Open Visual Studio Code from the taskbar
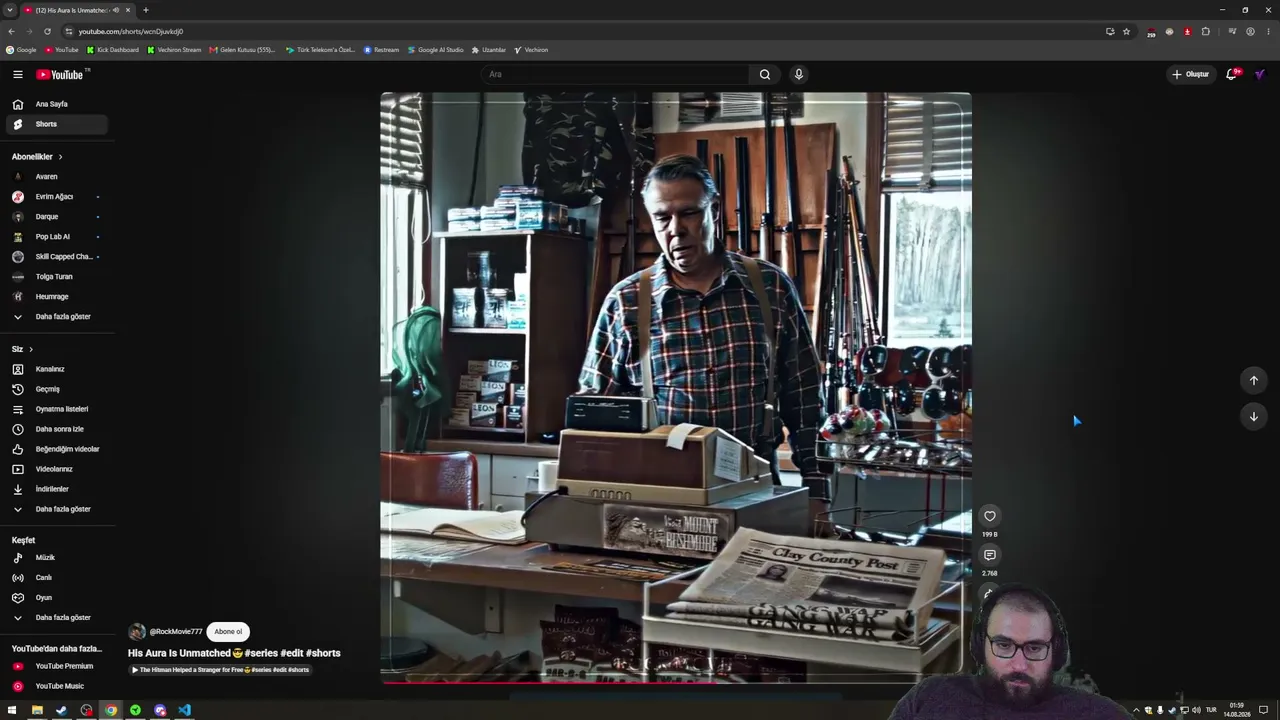 184,710
